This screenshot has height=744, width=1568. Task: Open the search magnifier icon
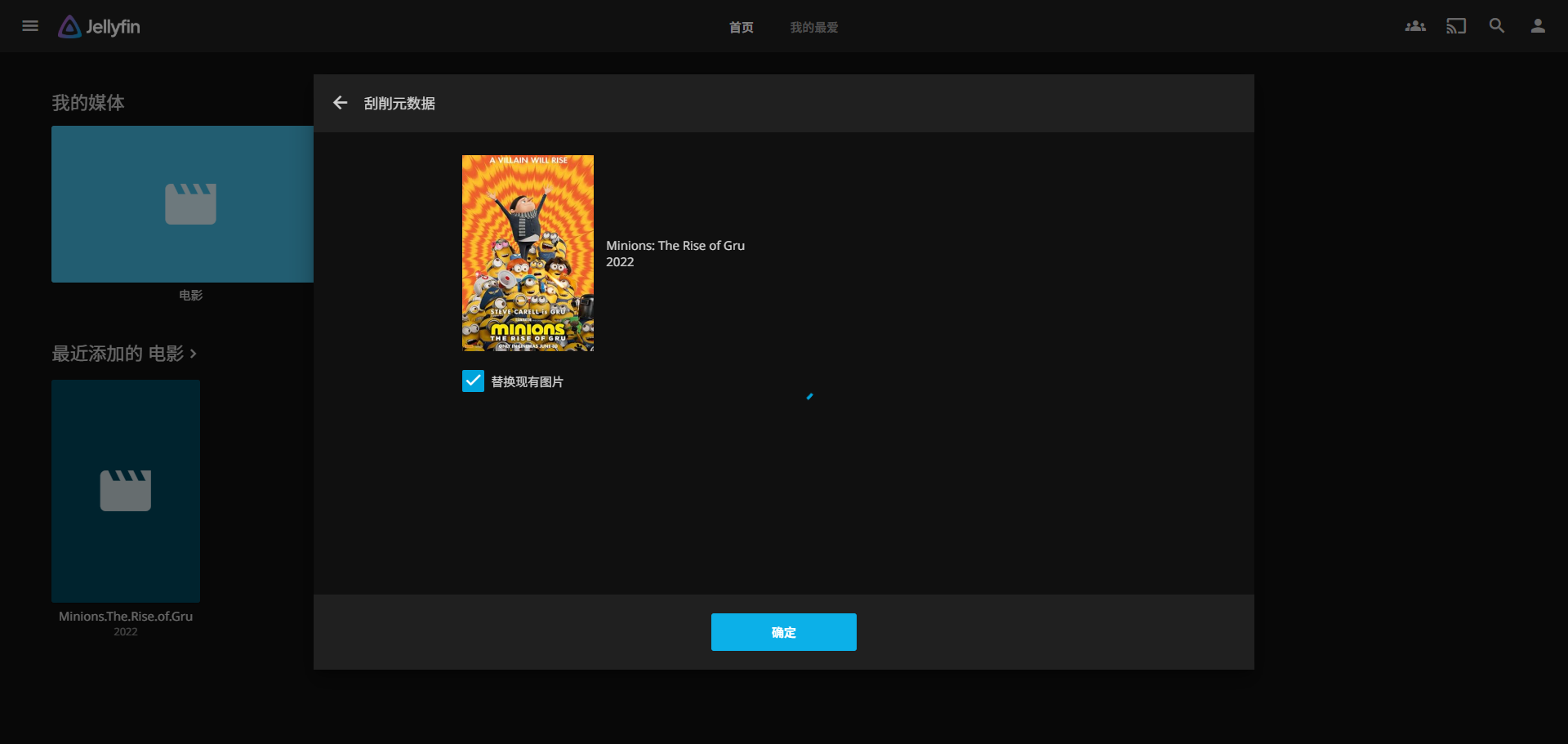pyautogui.click(x=1496, y=26)
